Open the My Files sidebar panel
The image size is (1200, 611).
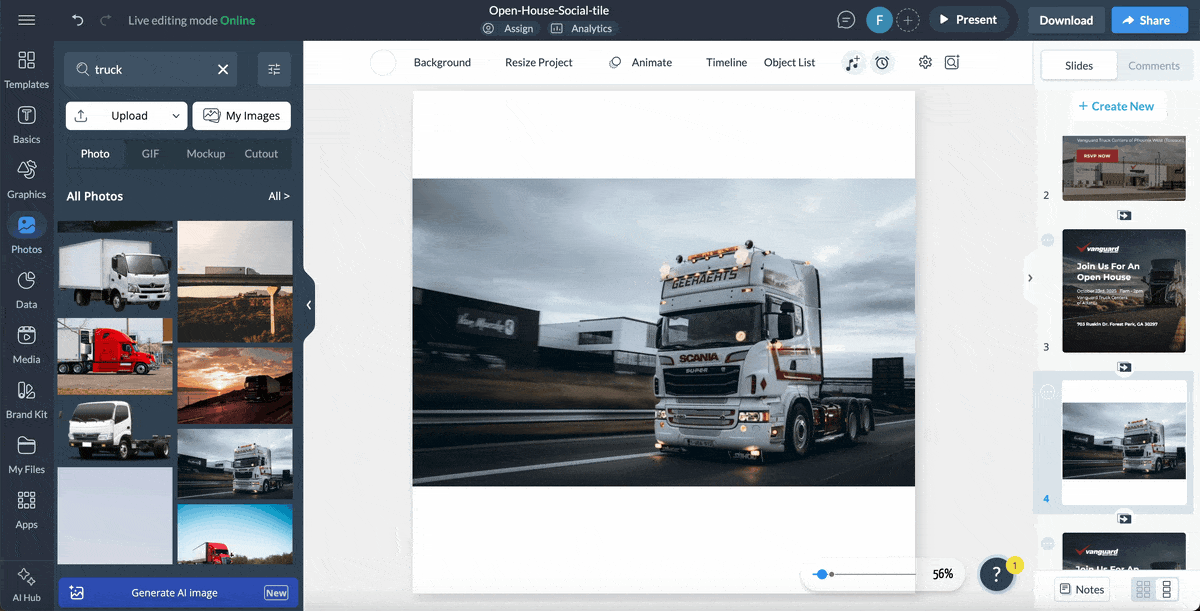pos(27,455)
